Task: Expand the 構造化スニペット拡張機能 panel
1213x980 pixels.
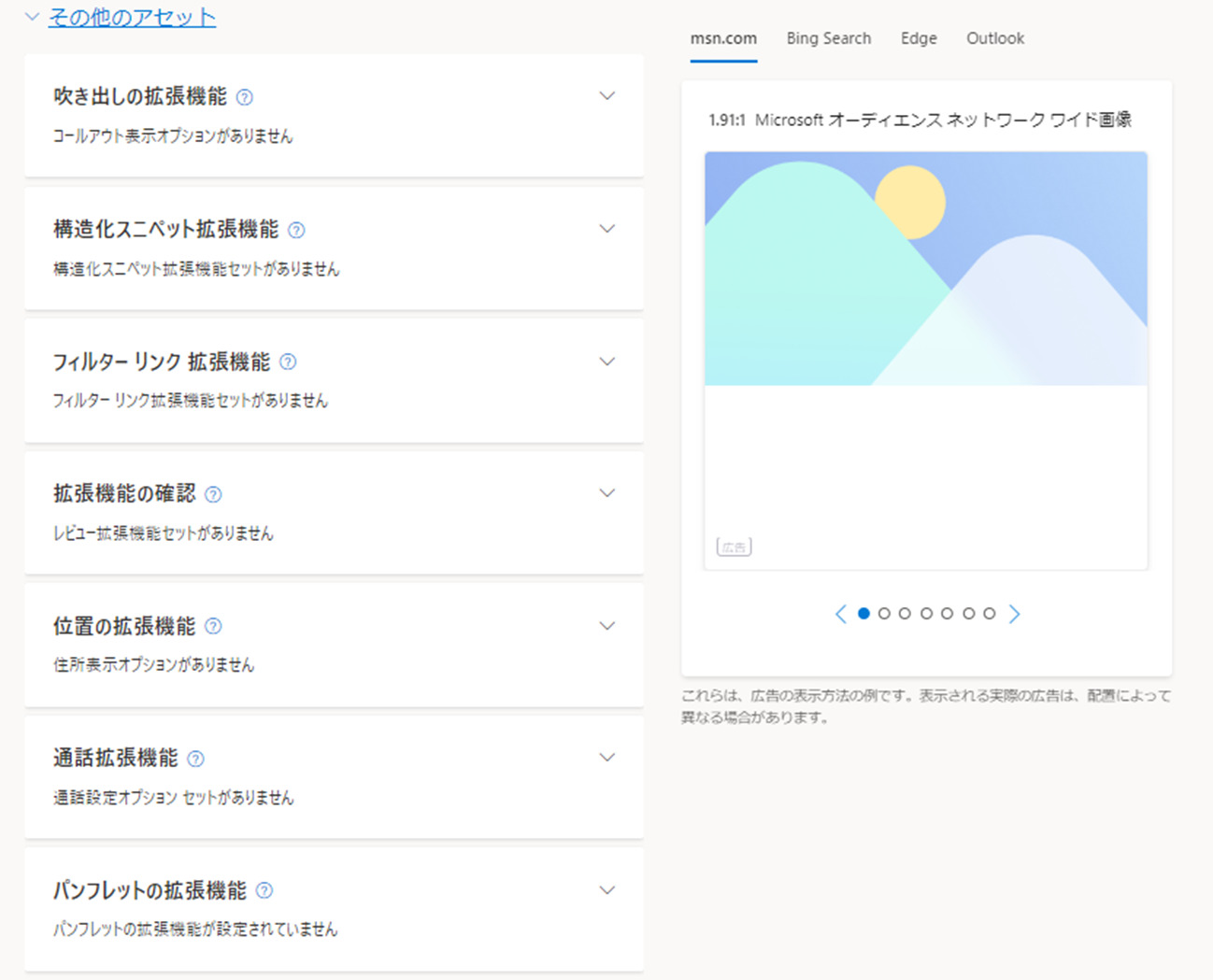Action: [606, 229]
